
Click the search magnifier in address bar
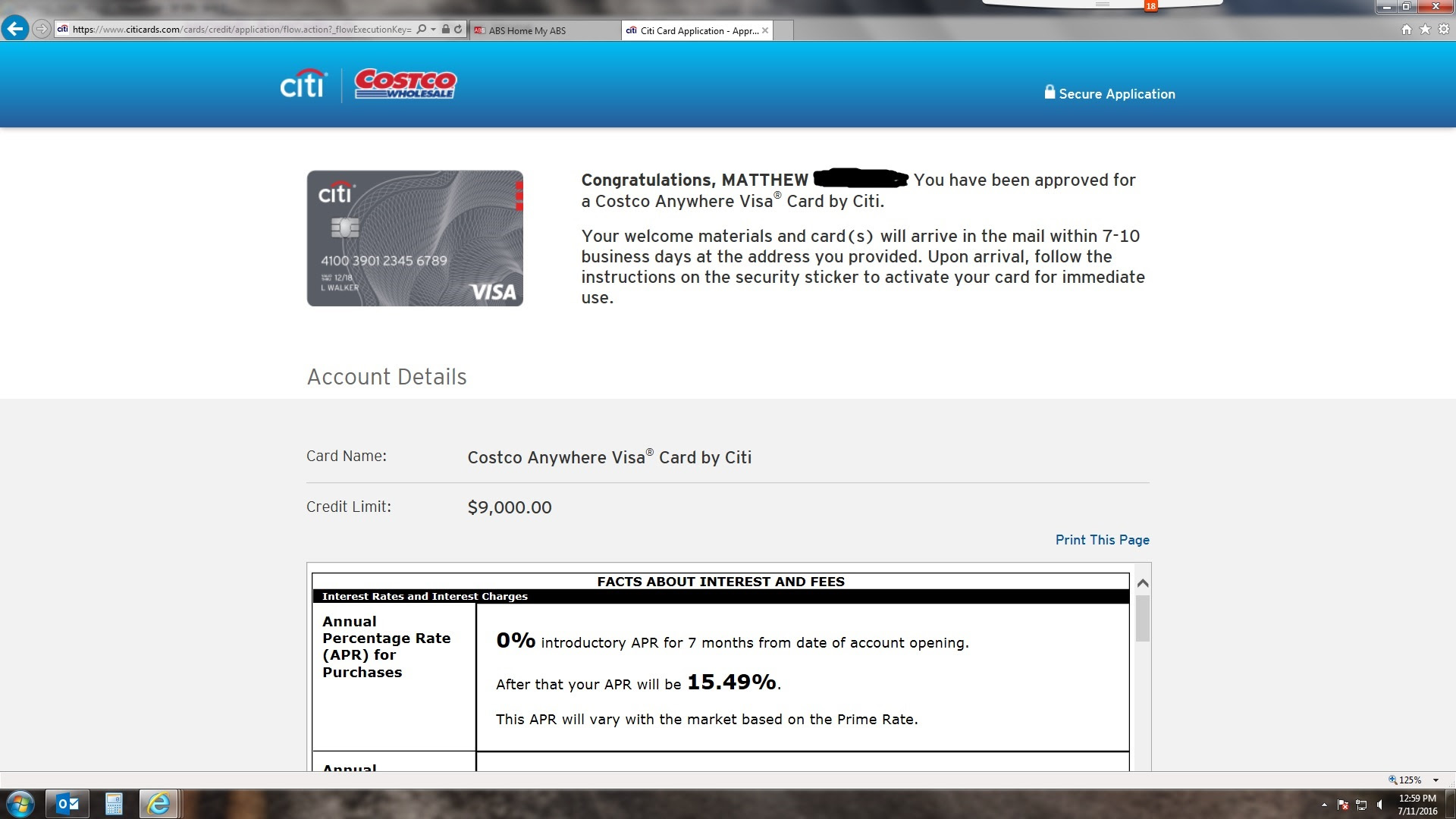422,30
